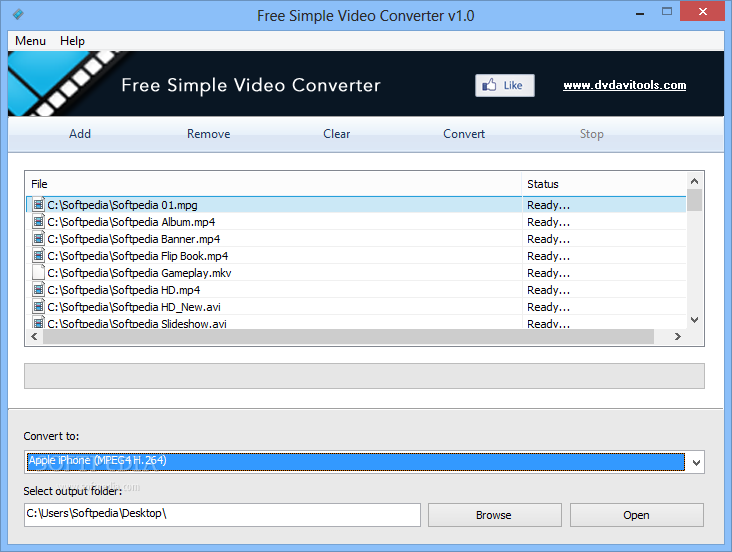Maximize the Video Converter window
This screenshot has height=552, width=732.
coord(667,12)
